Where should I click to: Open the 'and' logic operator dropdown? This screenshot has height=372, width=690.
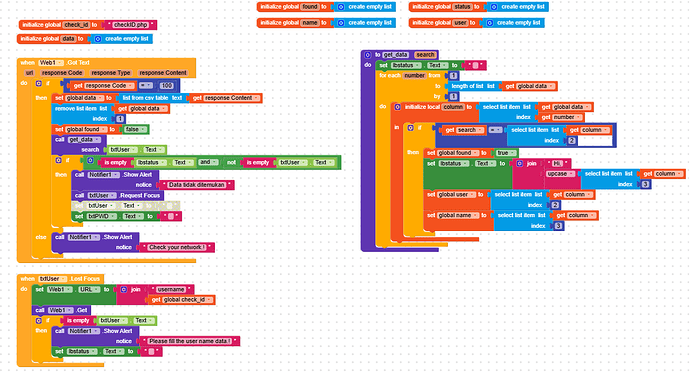coord(209,162)
